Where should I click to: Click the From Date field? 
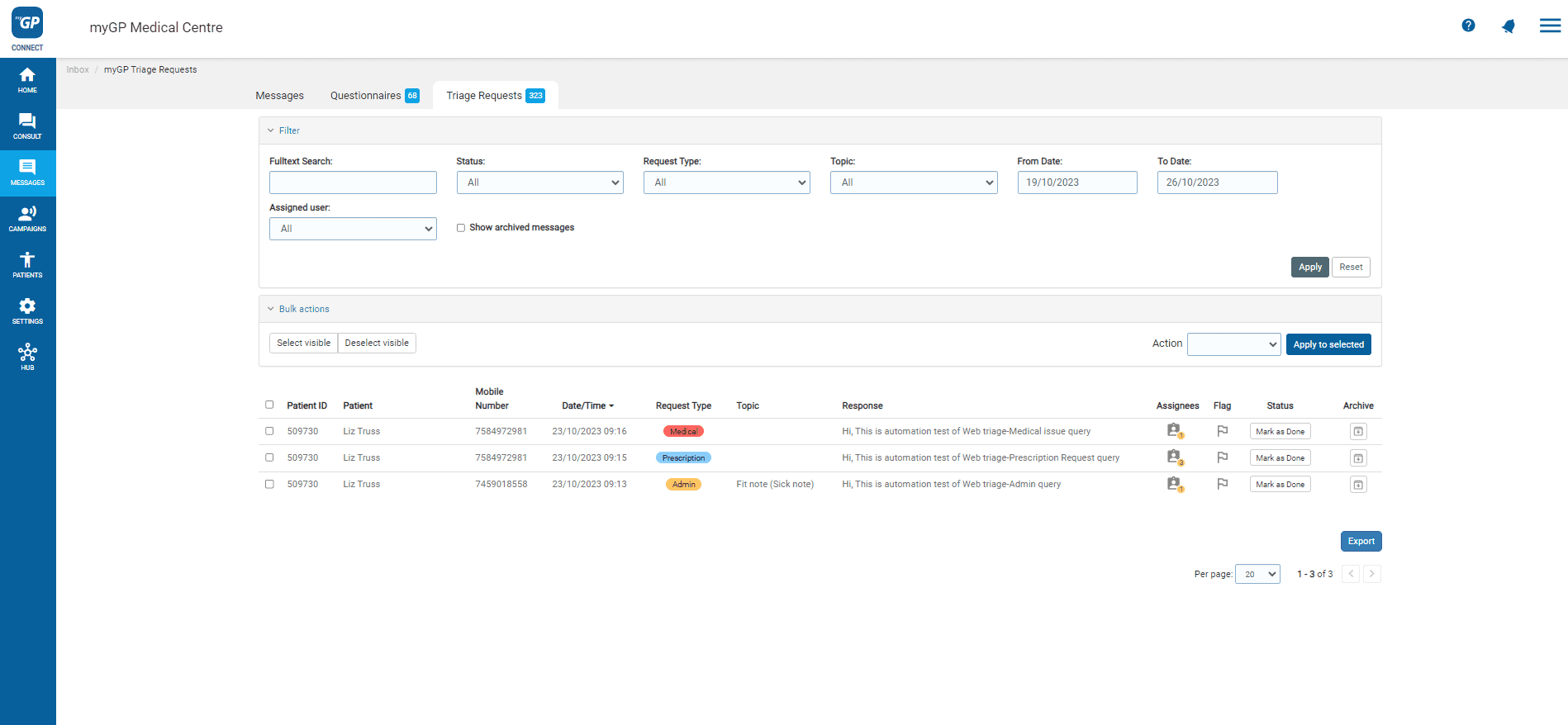coord(1077,182)
